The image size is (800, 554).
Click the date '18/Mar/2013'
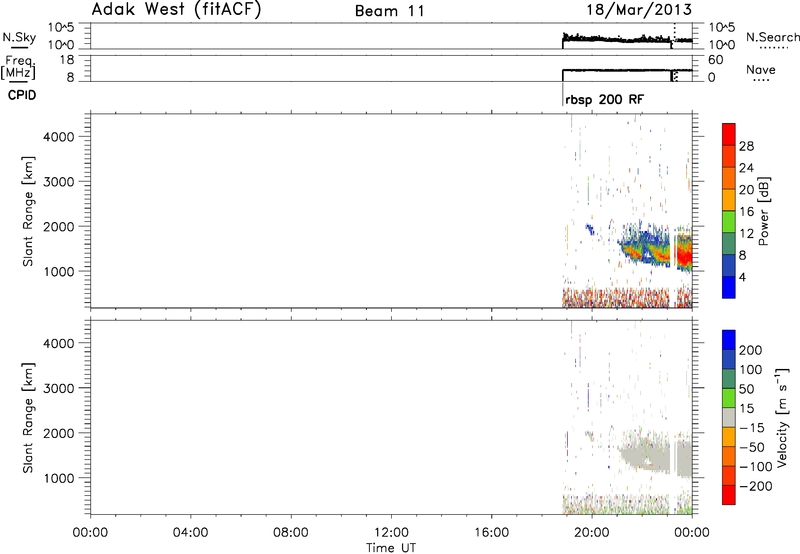pyautogui.click(x=639, y=10)
